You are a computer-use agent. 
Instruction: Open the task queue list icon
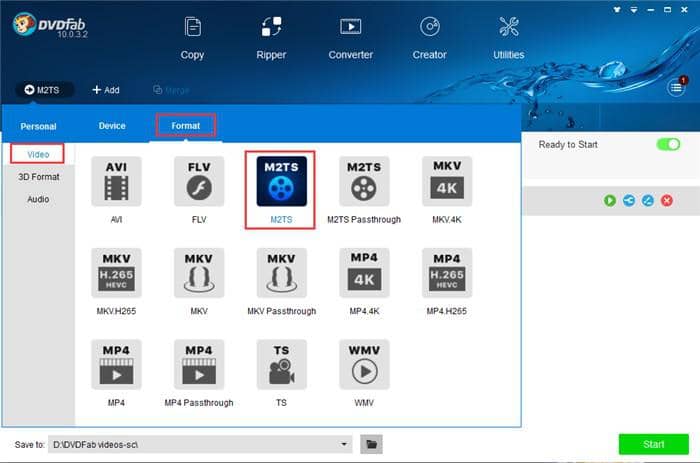coord(676,88)
